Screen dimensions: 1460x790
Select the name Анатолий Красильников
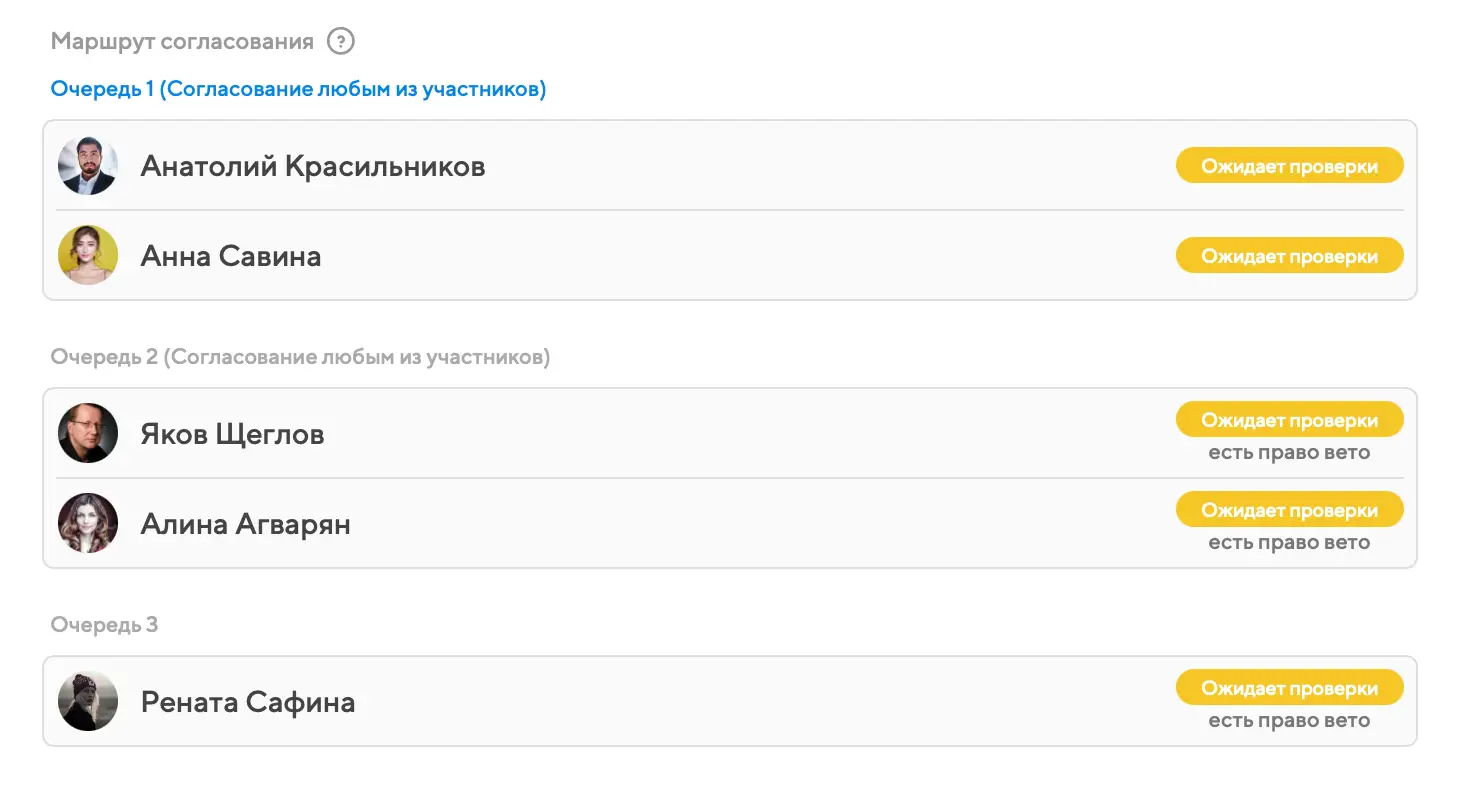313,166
